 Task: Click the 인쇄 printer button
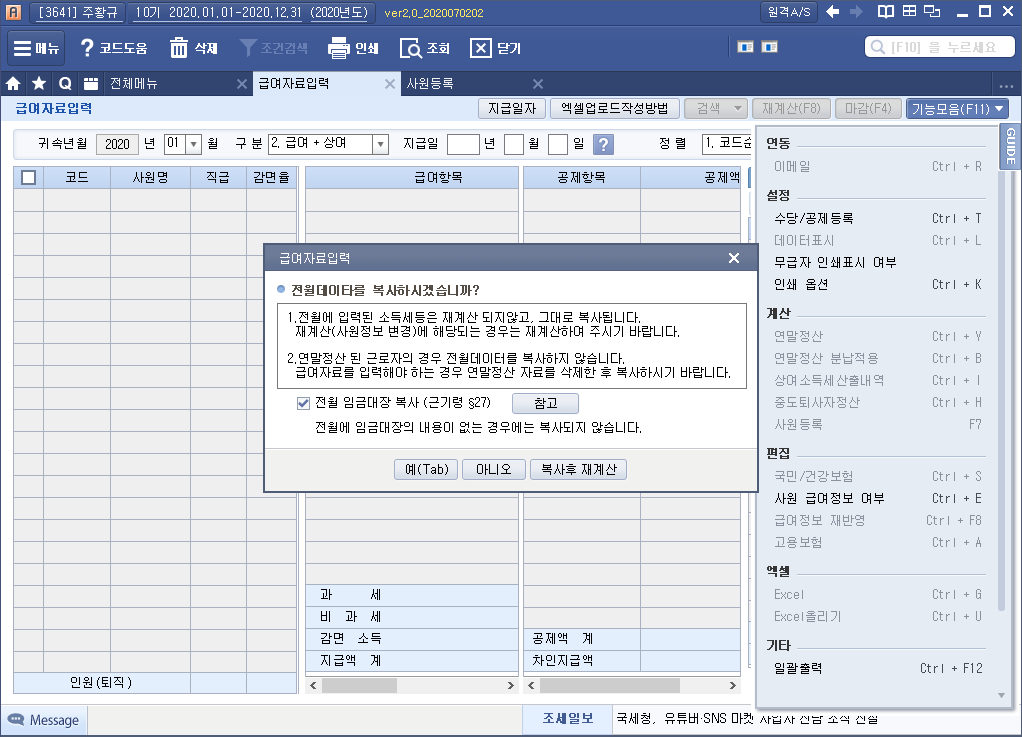pyautogui.click(x=354, y=48)
